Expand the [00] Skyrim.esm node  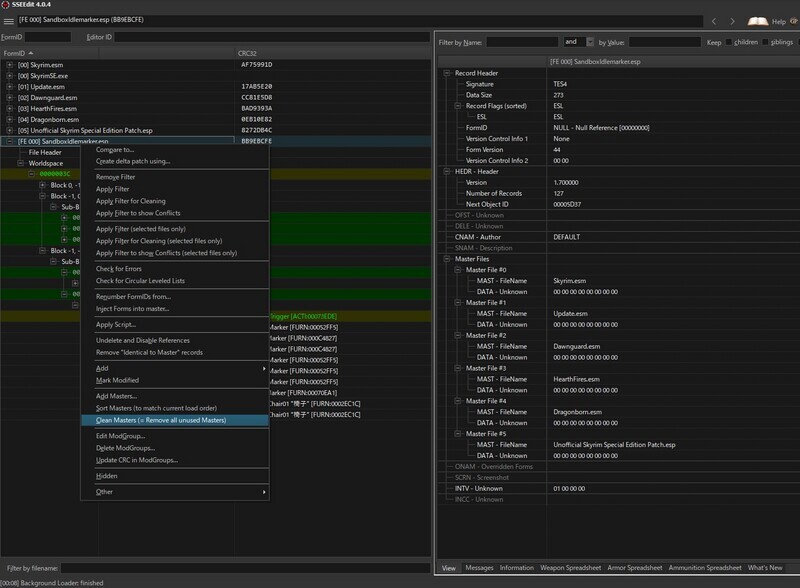point(9,65)
